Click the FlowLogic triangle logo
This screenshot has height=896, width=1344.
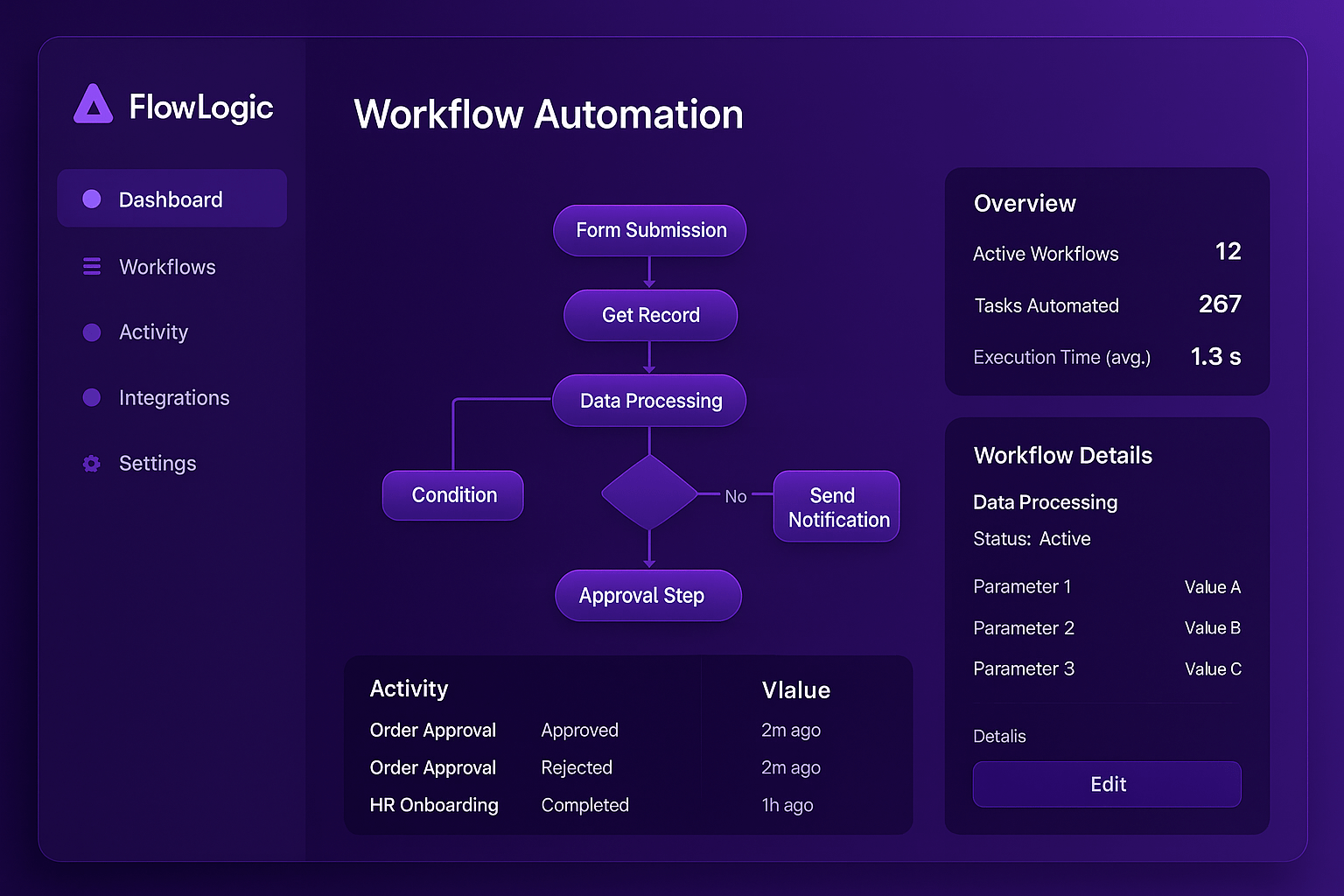coord(93,105)
